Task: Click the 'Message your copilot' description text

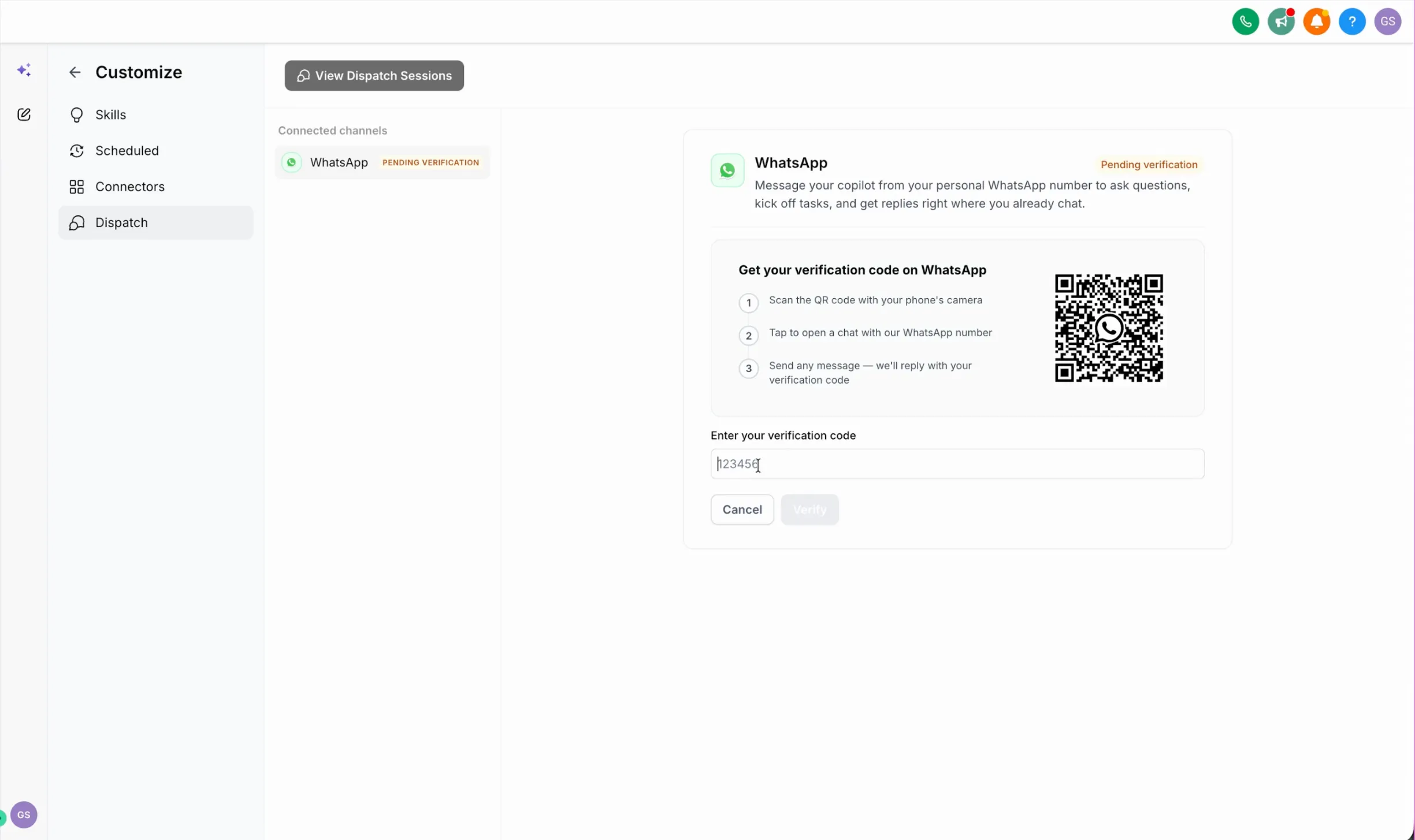Action: 972,194
